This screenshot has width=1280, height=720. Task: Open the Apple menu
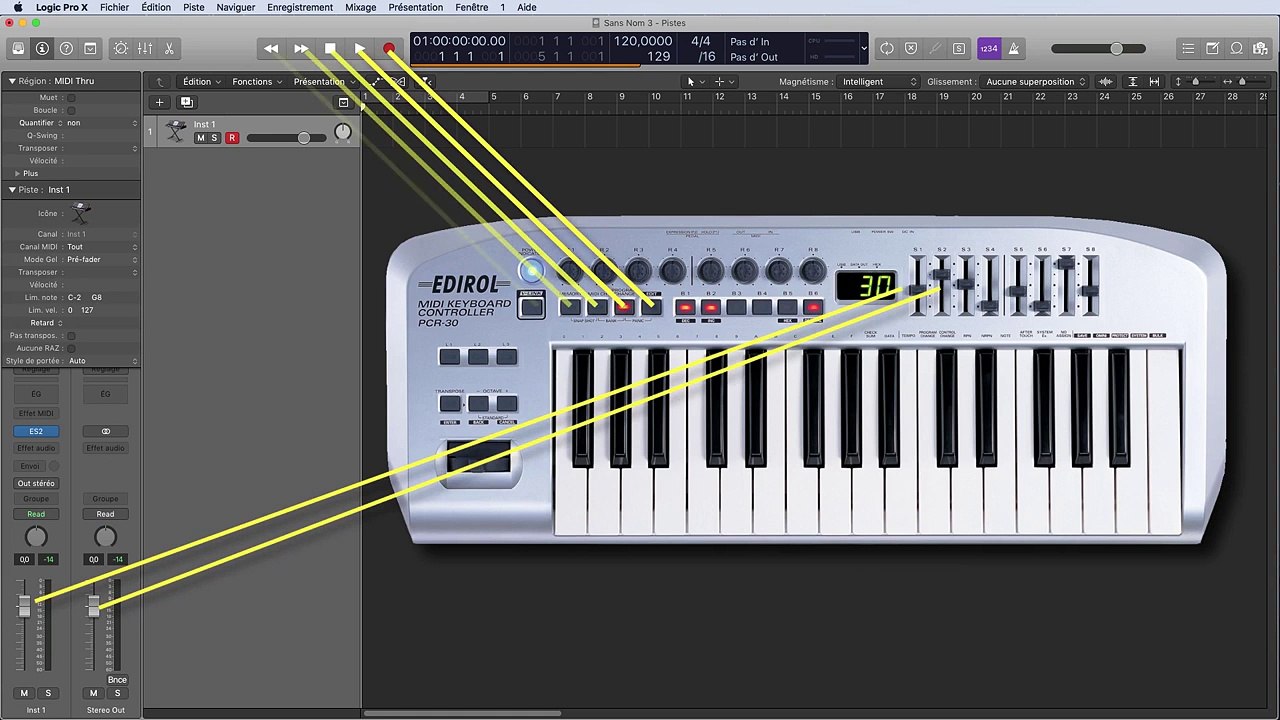[x=18, y=7]
